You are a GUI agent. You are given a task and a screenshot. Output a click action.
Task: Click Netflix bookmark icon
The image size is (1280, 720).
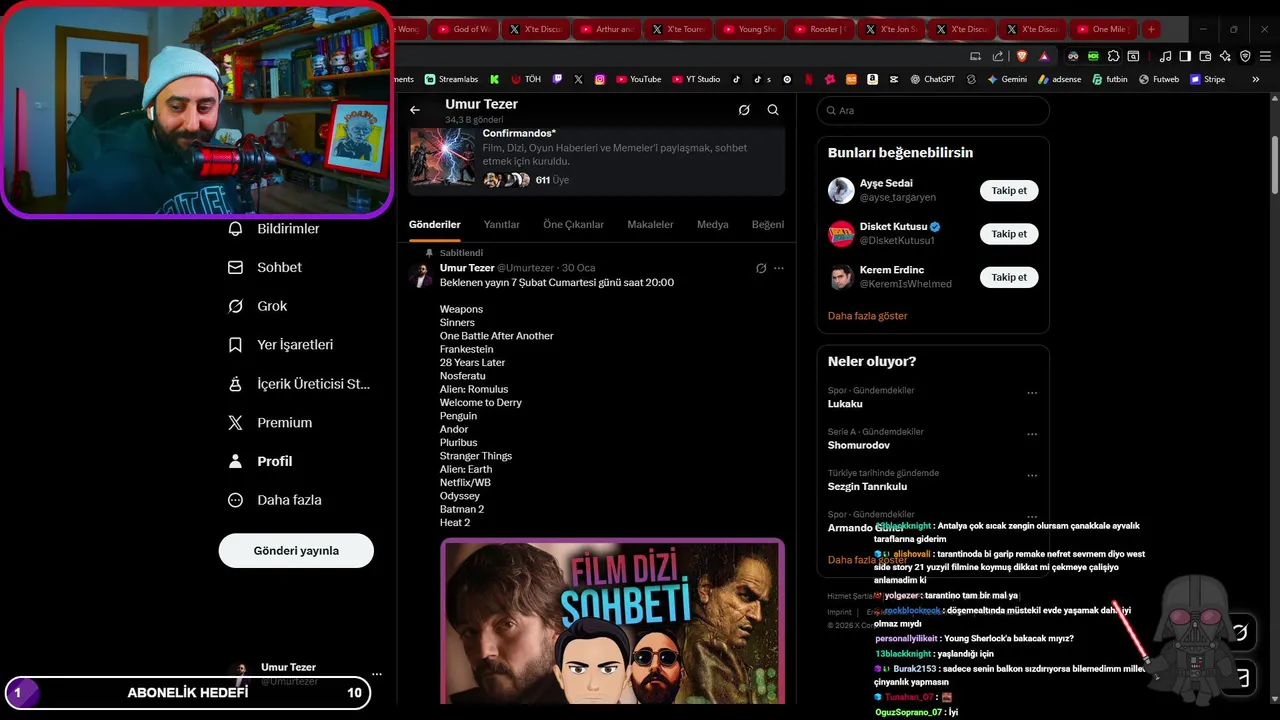click(809, 79)
